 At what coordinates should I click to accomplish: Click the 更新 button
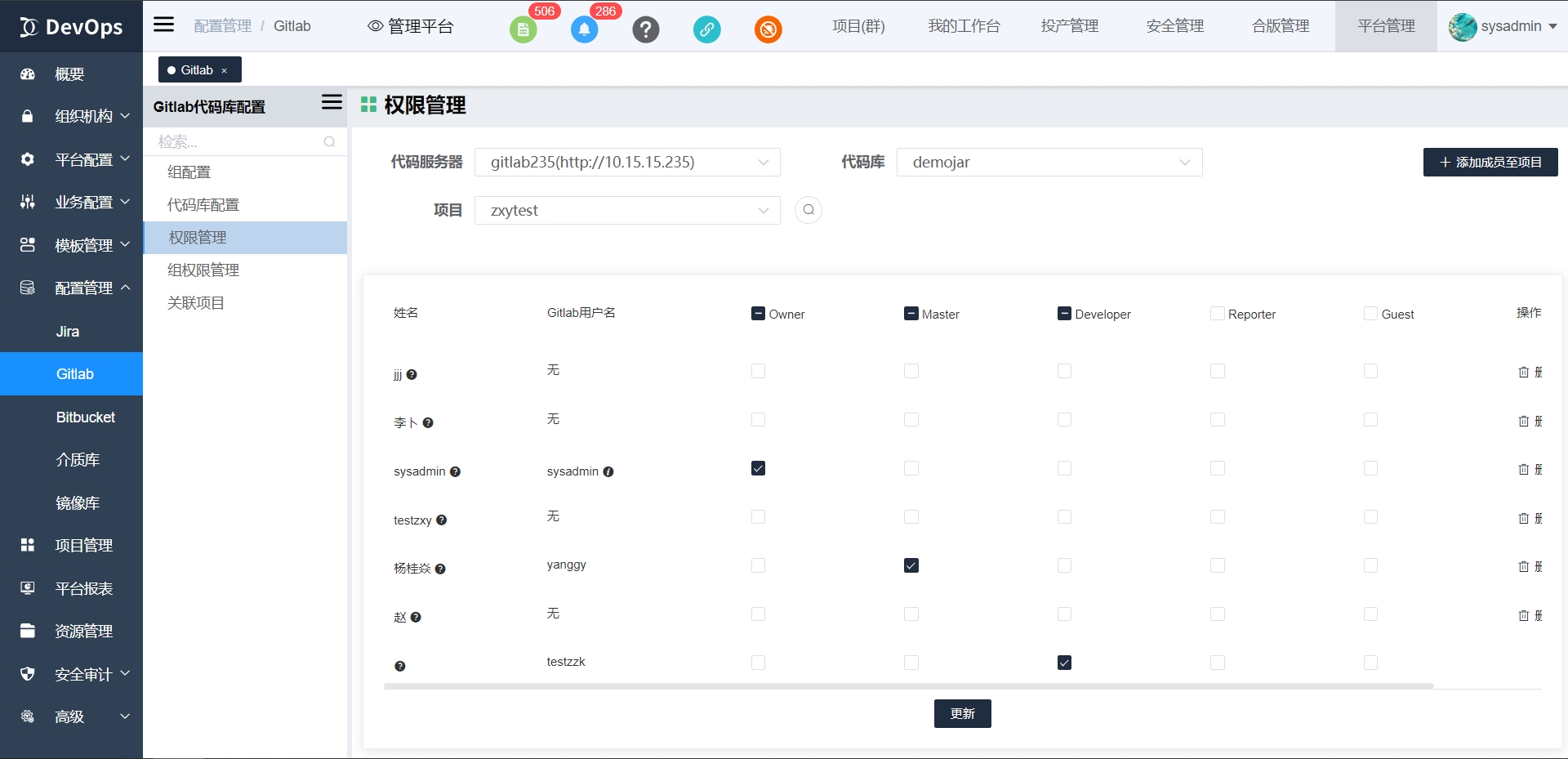coord(962,713)
